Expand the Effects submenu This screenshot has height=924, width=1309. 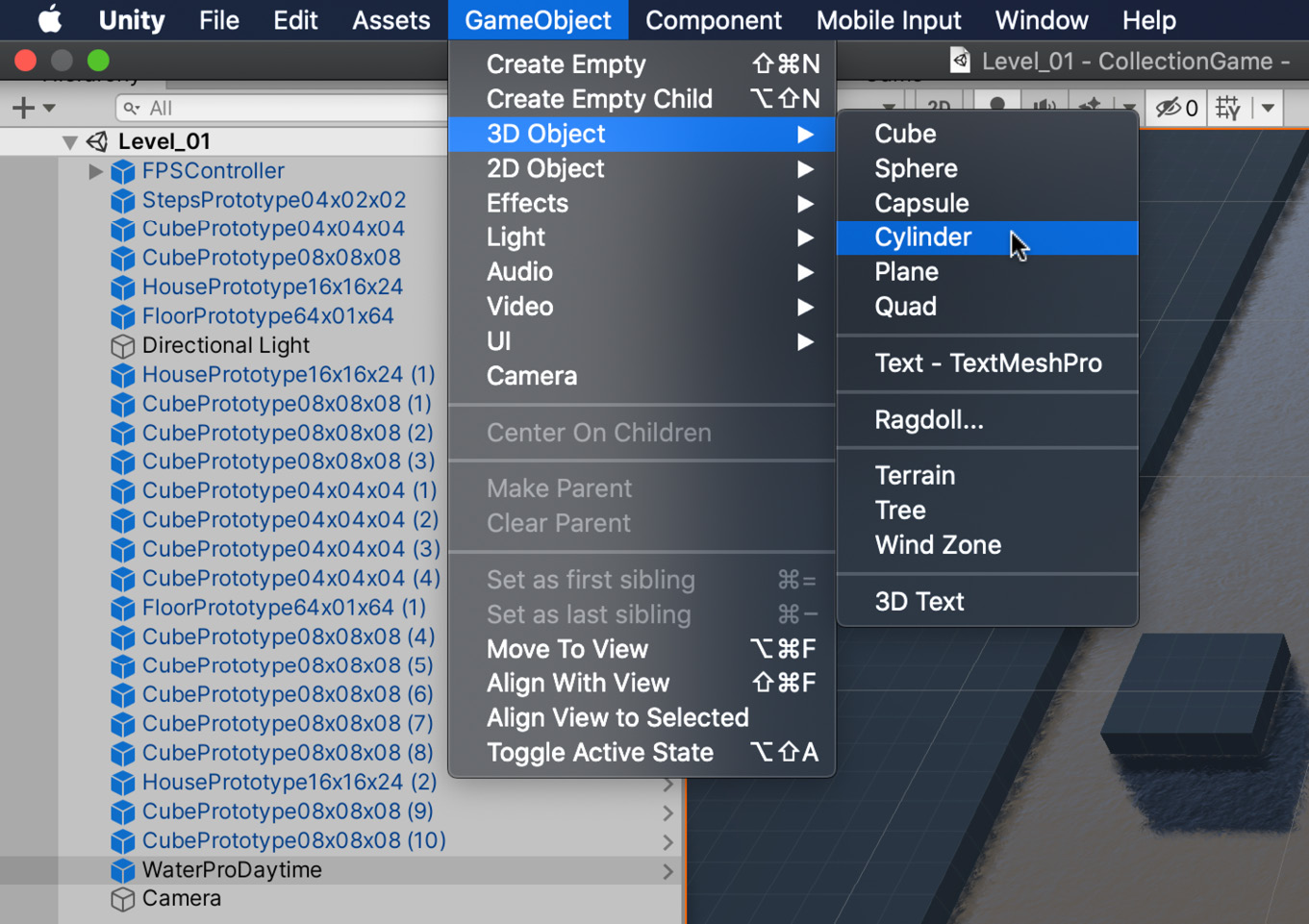(642, 203)
